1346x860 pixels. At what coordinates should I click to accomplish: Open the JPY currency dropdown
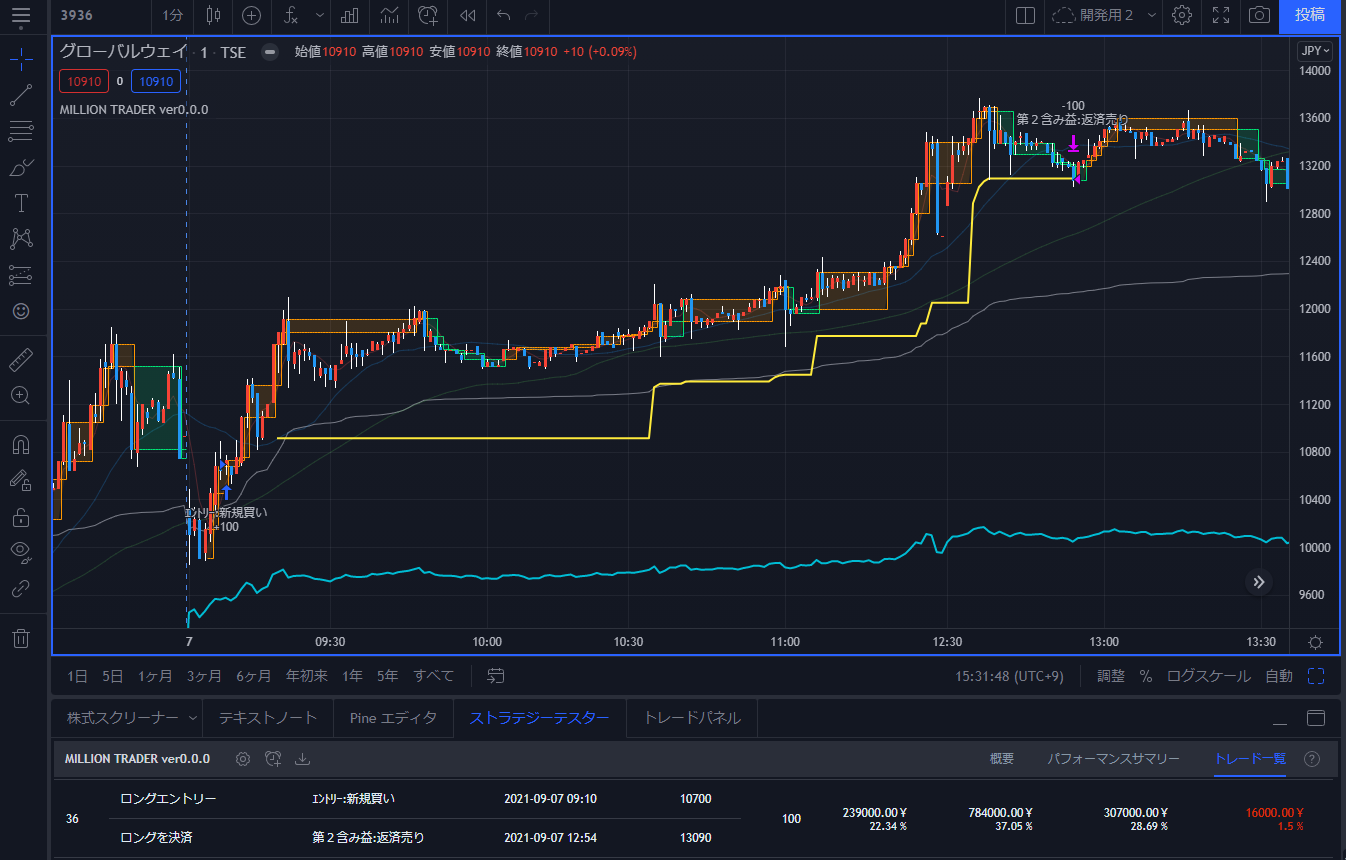pos(1314,51)
